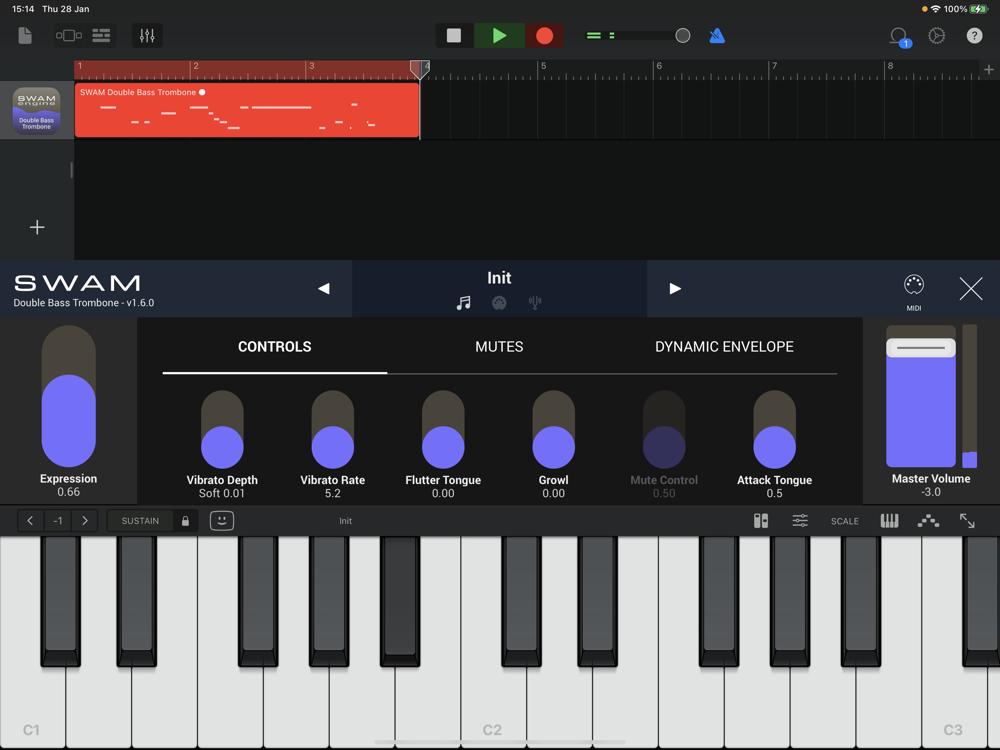Start playback with the green play button
1000x750 pixels.
click(499, 36)
